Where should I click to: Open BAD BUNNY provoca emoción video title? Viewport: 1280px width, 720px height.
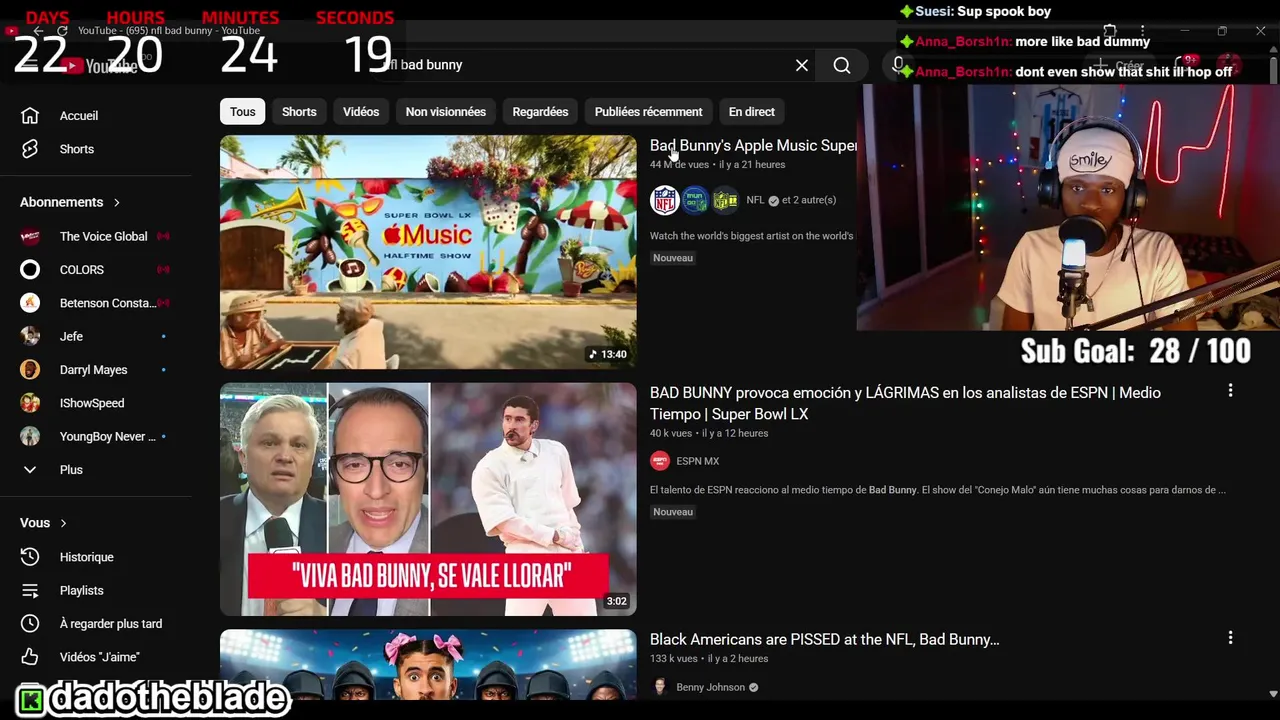point(905,403)
